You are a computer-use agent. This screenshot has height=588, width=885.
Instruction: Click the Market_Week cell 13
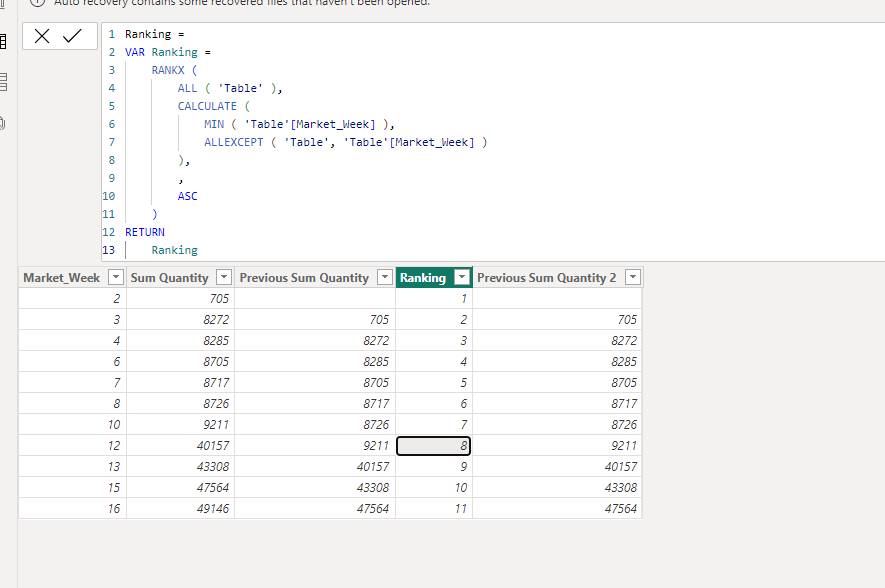(72, 467)
